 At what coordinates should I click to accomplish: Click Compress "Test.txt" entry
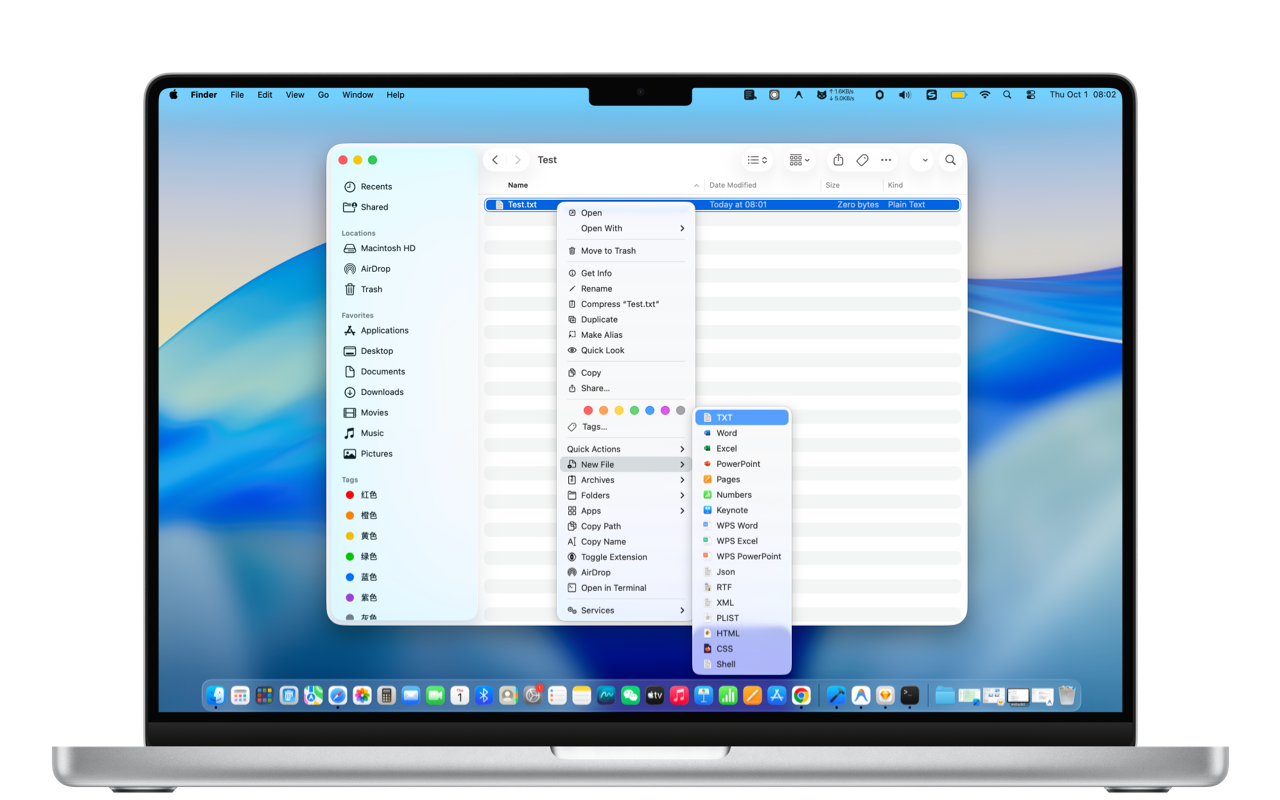(626, 304)
